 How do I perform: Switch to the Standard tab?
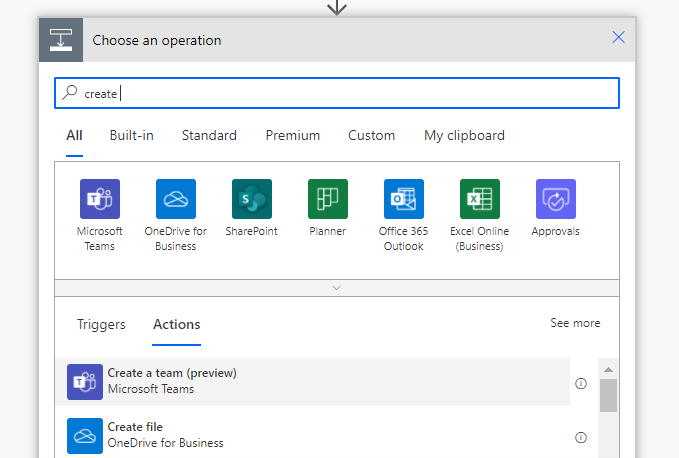tap(209, 136)
